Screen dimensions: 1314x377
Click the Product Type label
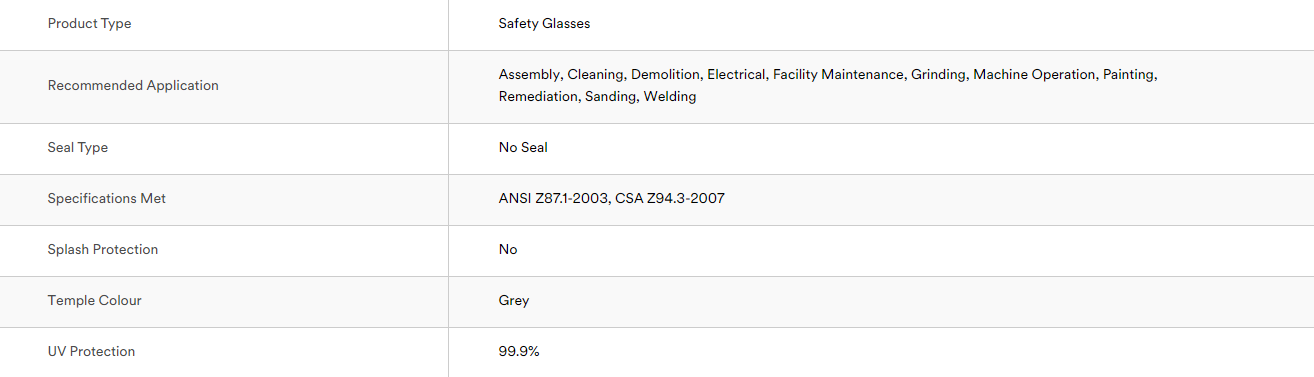pyautogui.click(x=89, y=24)
